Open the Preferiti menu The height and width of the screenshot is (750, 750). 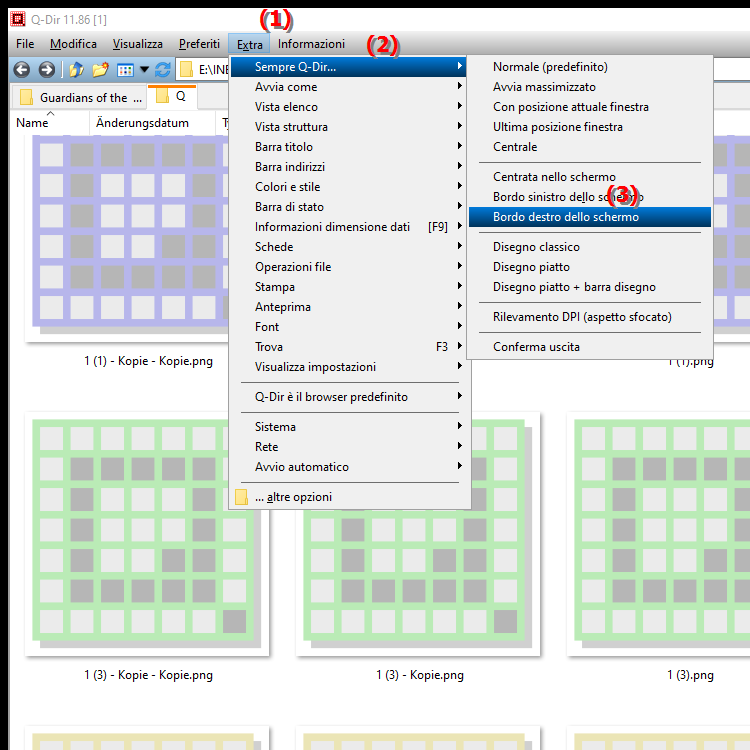(x=199, y=44)
